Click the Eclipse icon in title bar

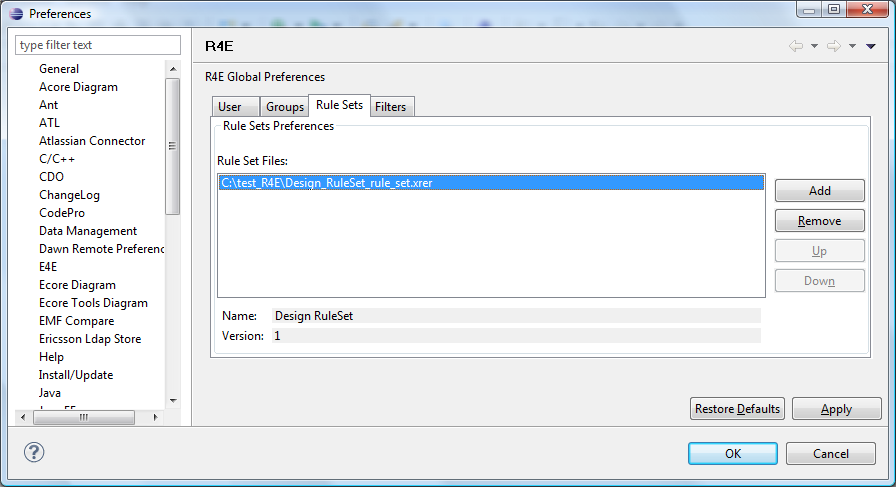tap(16, 13)
